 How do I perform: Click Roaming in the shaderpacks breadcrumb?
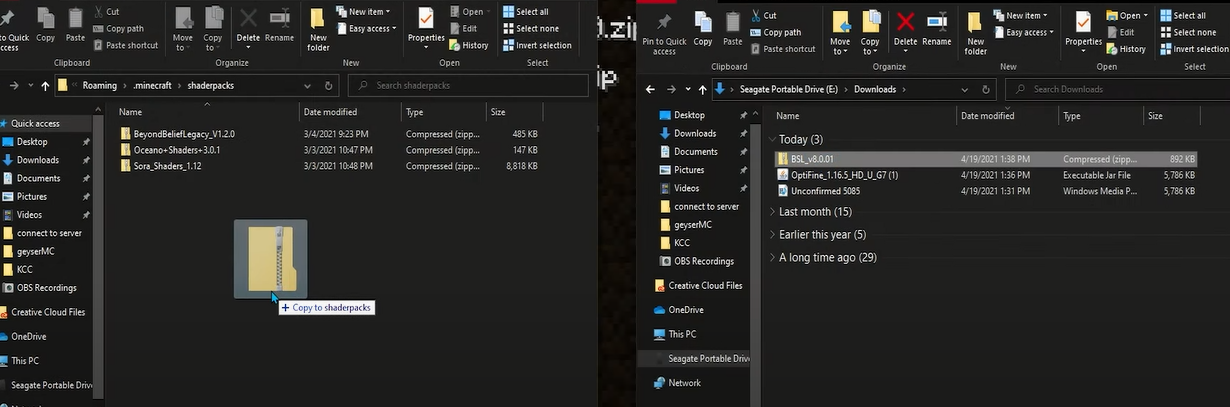100,85
